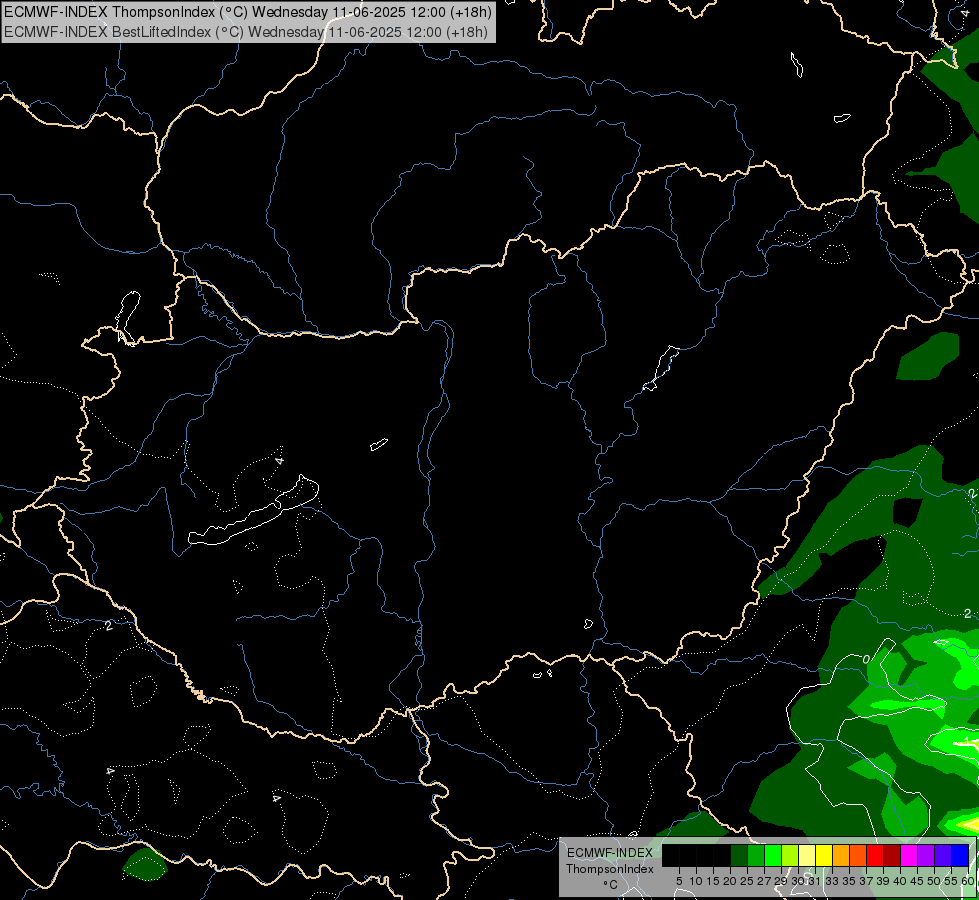Select the magenta 40–45 legend swatch
979x900 pixels.
point(909,855)
